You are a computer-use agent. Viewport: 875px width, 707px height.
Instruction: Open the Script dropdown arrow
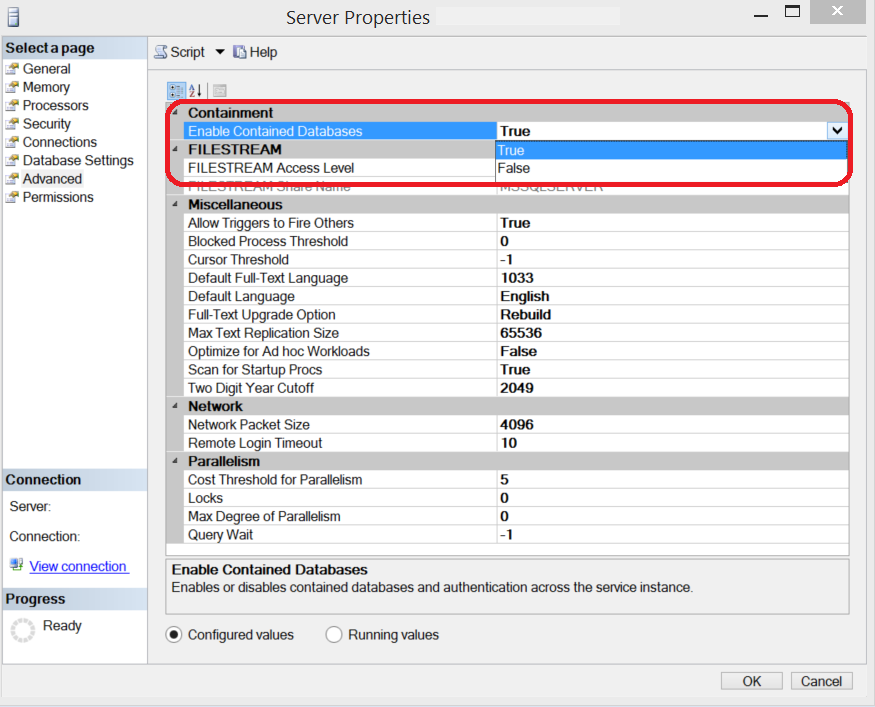[220, 52]
